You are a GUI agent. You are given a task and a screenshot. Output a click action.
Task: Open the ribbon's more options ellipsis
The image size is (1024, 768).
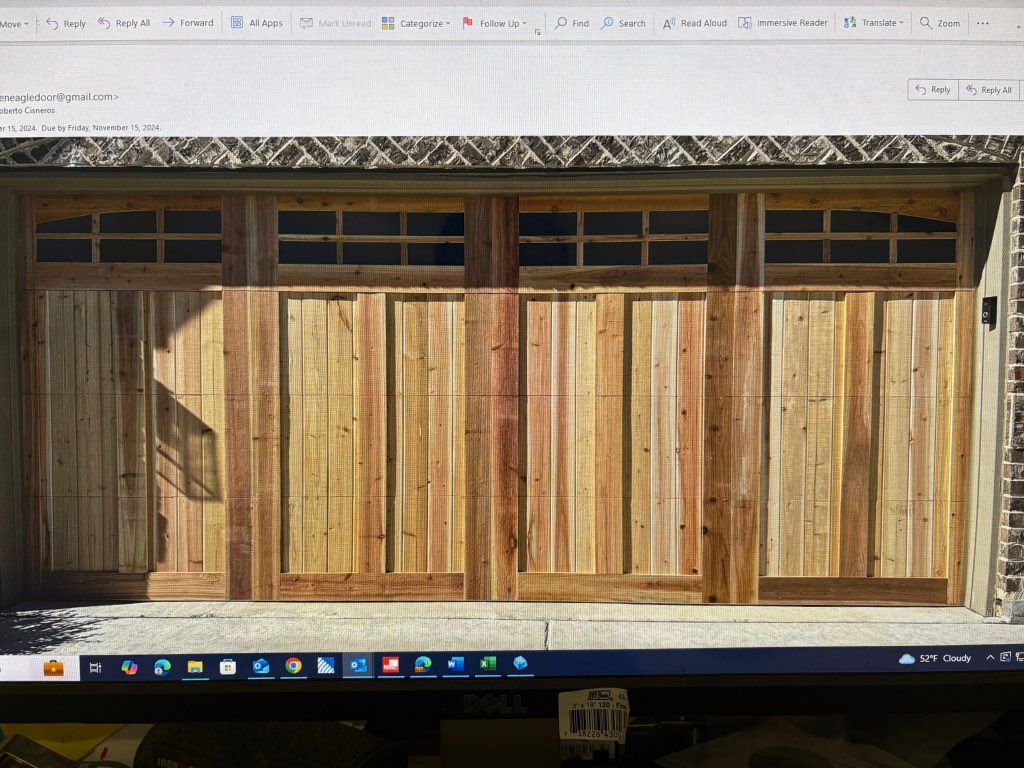tap(983, 22)
